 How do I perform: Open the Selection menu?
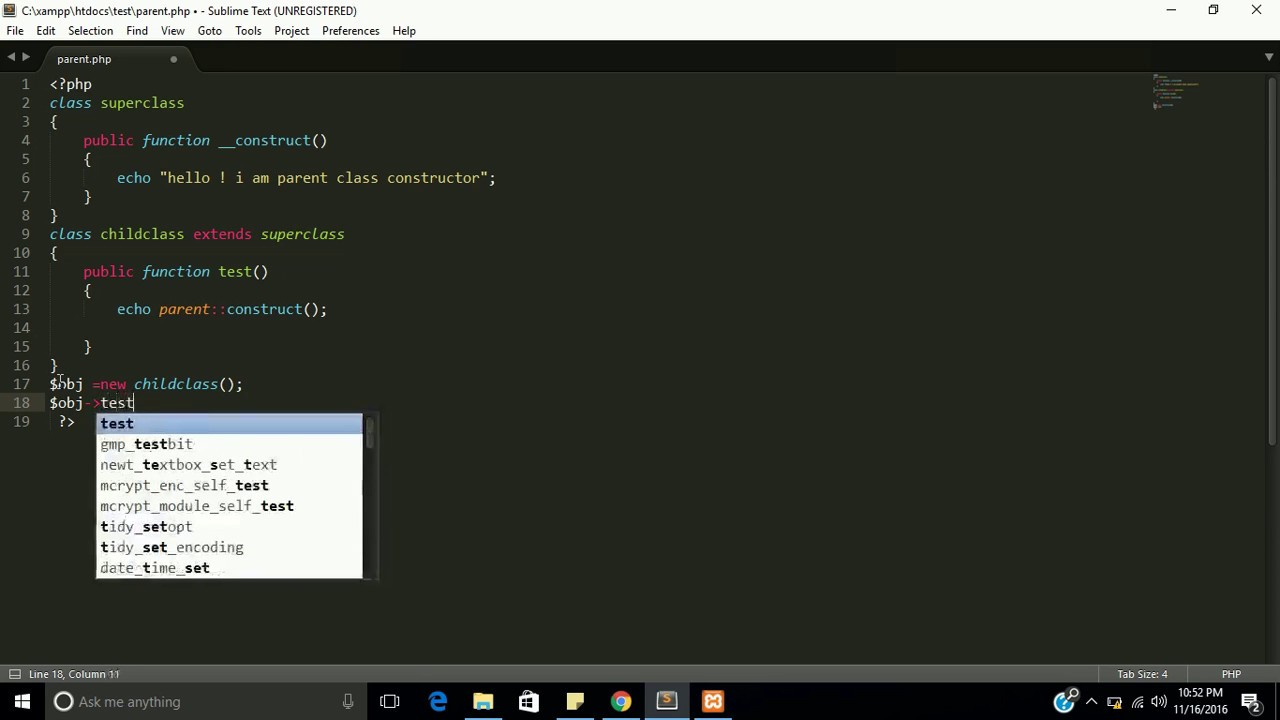90,31
